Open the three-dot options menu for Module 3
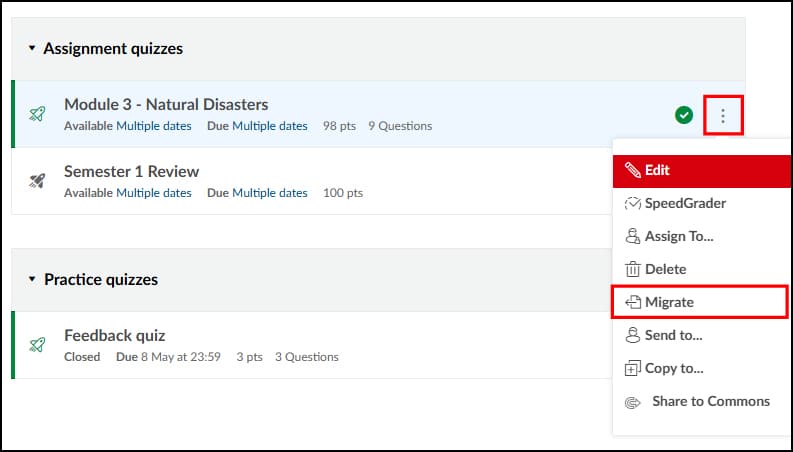This screenshot has width=793, height=452. point(723,116)
